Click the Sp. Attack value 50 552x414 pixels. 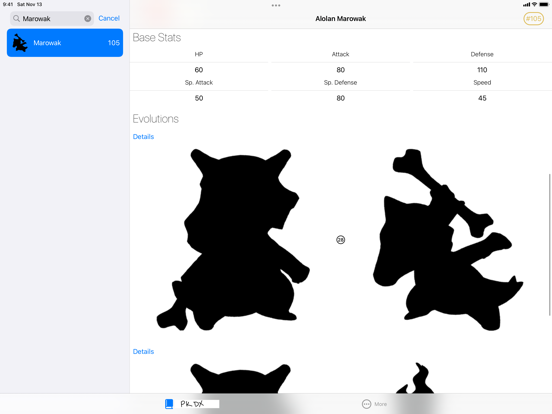click(199, 98)
